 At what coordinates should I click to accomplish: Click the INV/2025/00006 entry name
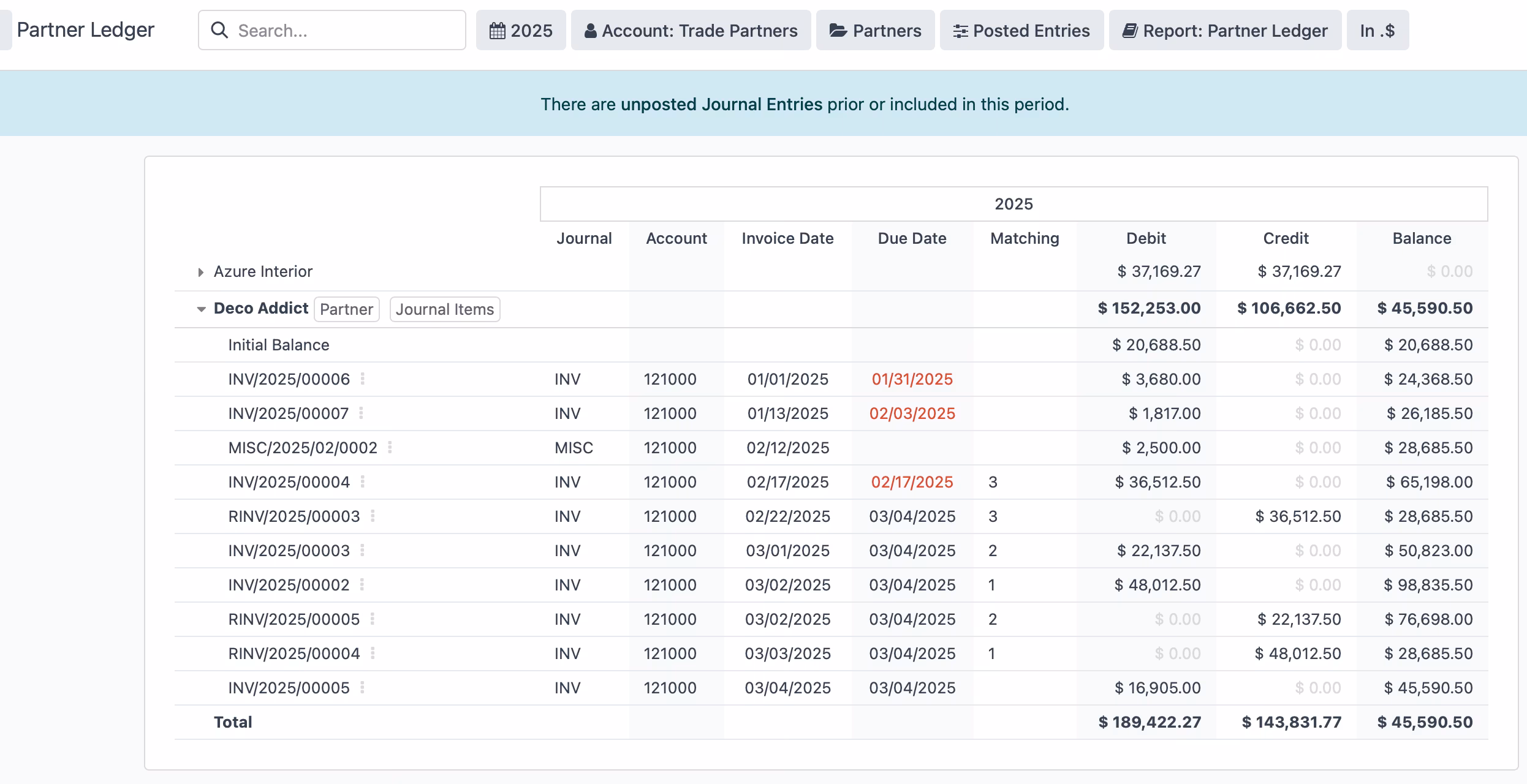[x=289, y=379]
